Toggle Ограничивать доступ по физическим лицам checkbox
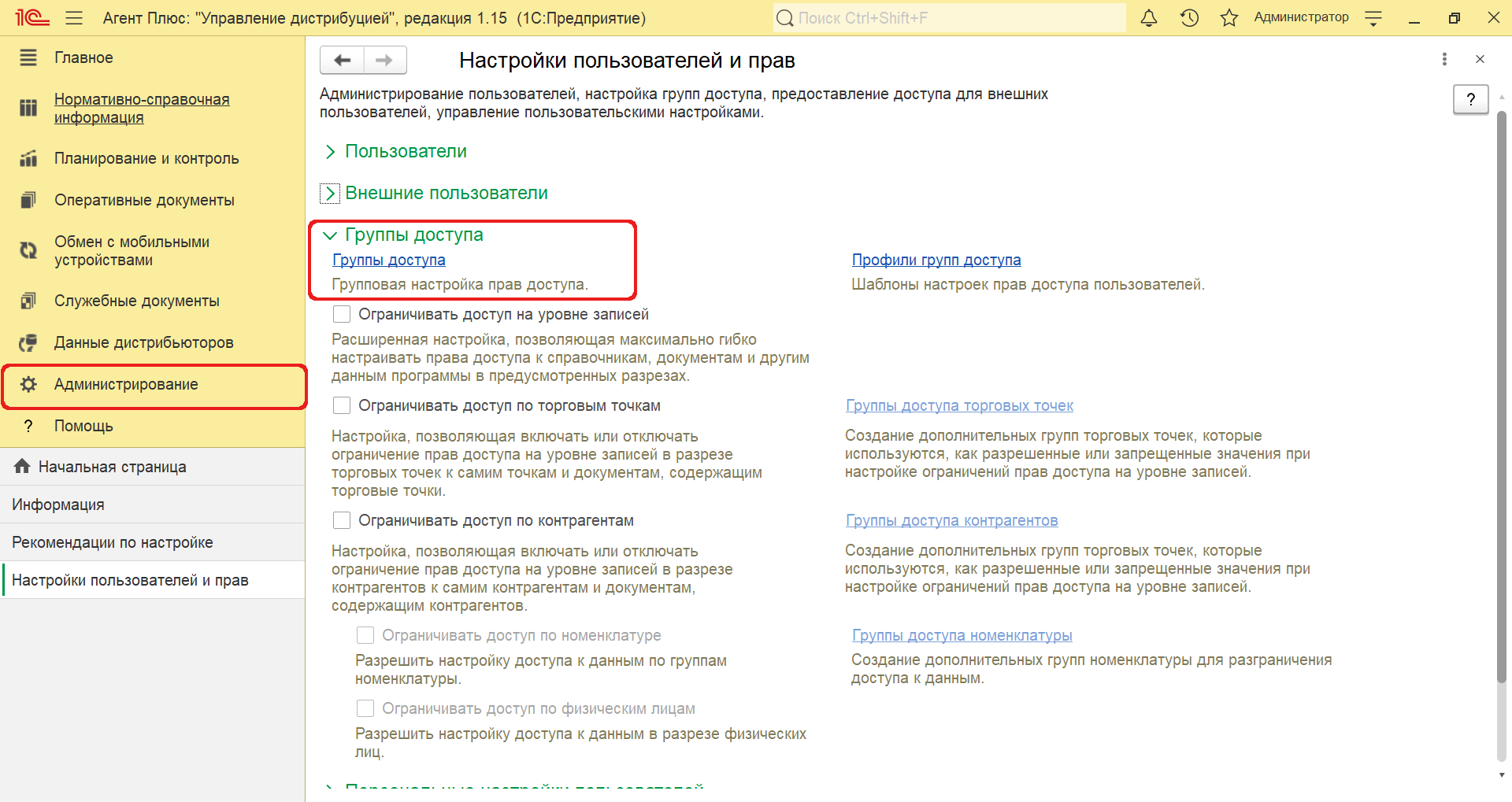The width and height of the screenshot is (1512, 802). coord(365,708)
